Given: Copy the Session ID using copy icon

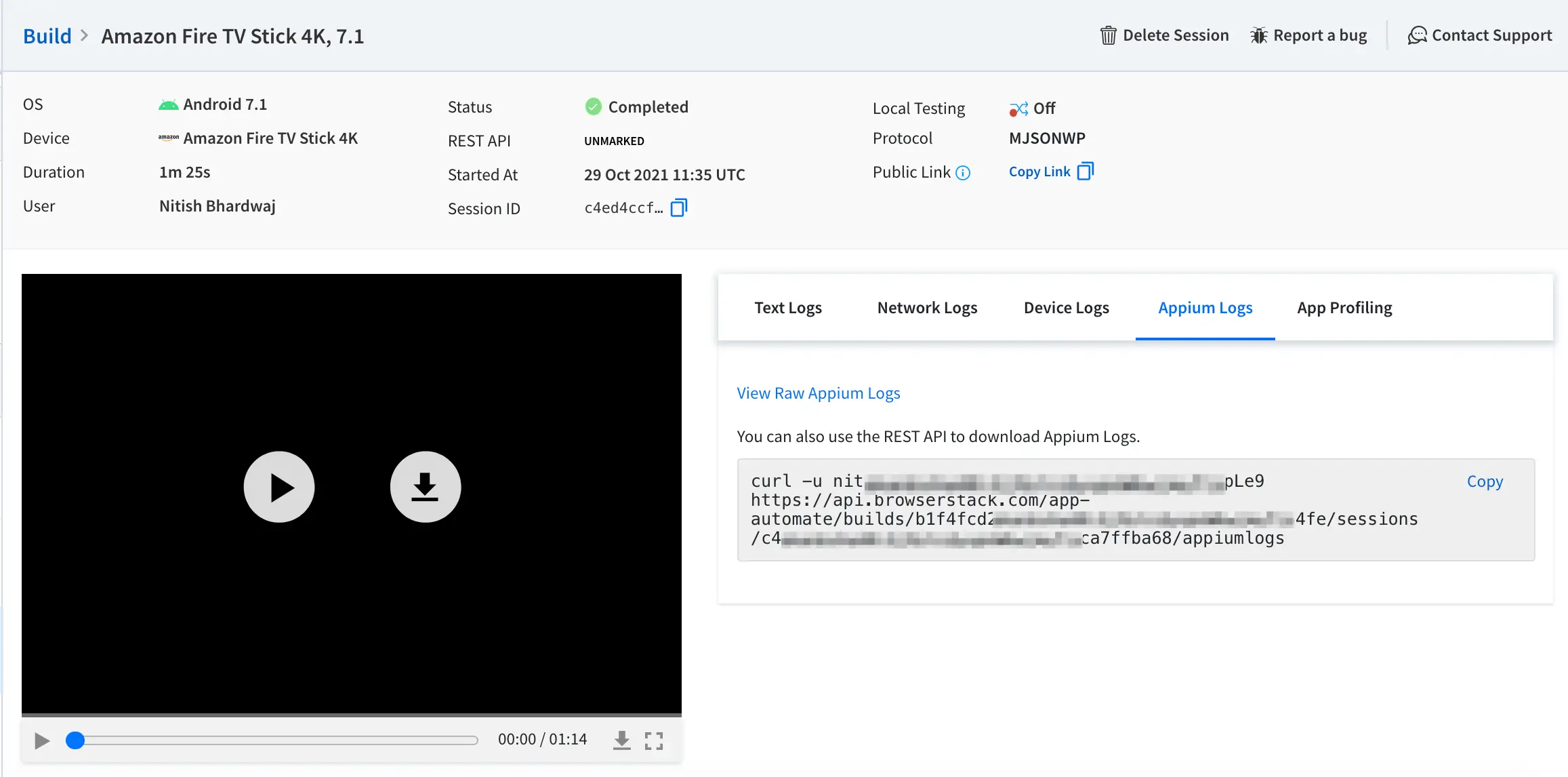Looking at the screenshot, I should 678,207.
